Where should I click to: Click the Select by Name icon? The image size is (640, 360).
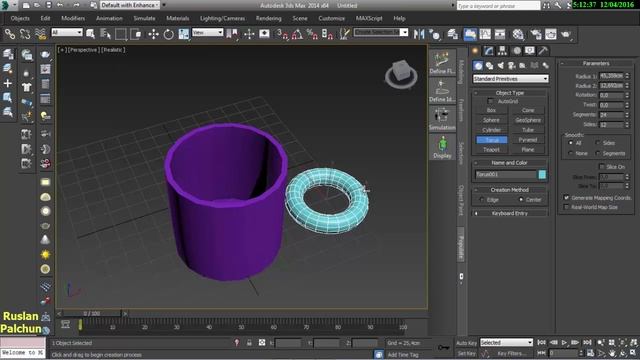coord(105,34)
